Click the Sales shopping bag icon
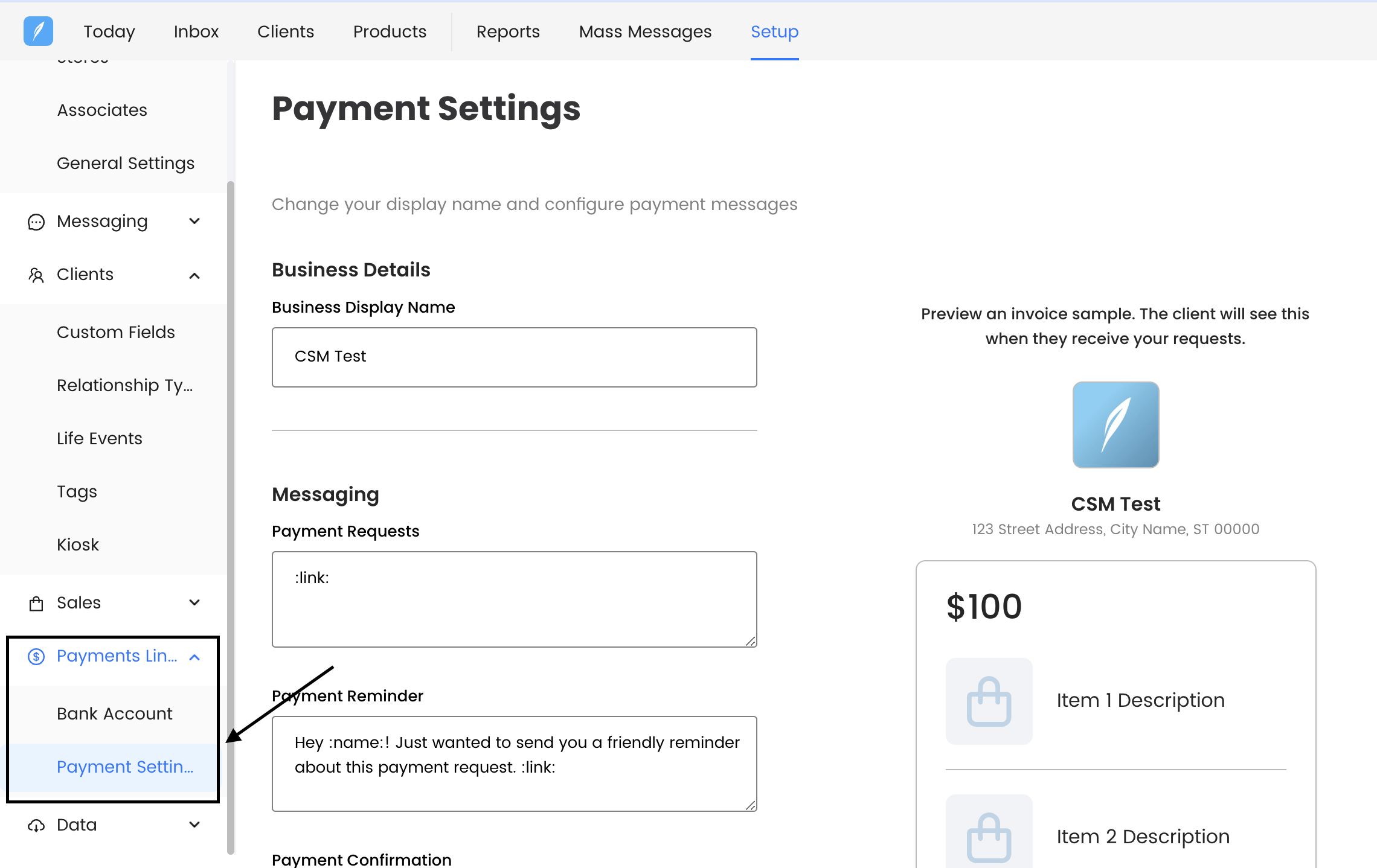The image size is (1377, 868). click(36, 603)
